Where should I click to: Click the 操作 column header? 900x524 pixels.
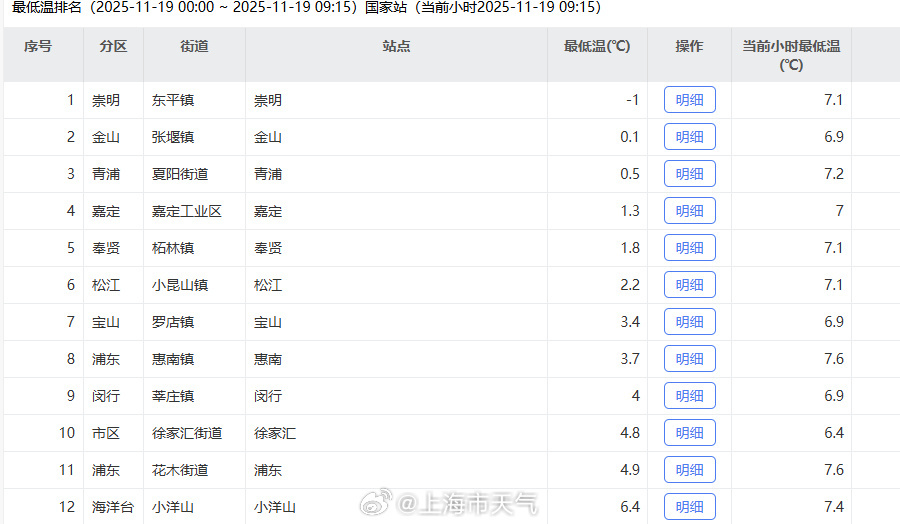689,47
